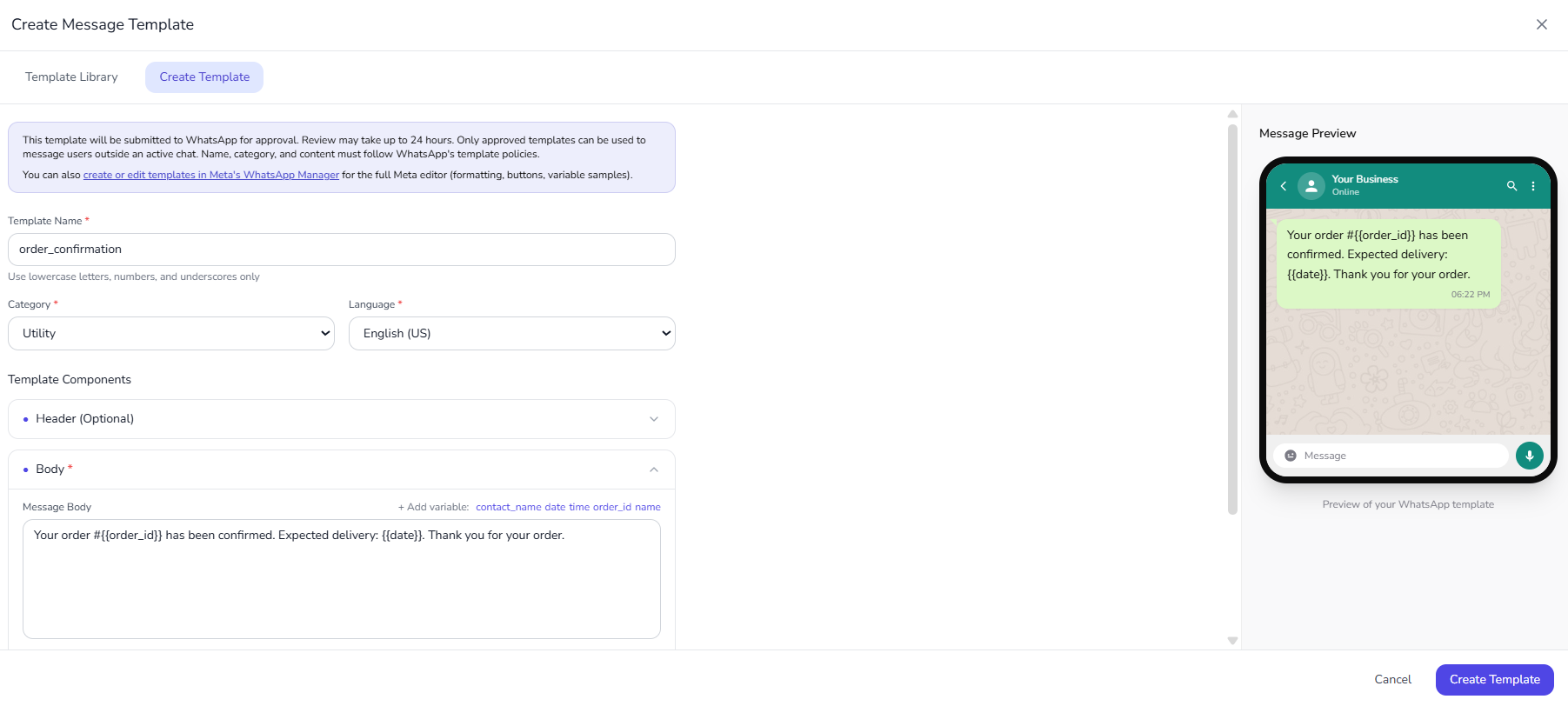Click the emoji icon in message field
This screenshot has width=1568, height=706.
point(1291,456)
